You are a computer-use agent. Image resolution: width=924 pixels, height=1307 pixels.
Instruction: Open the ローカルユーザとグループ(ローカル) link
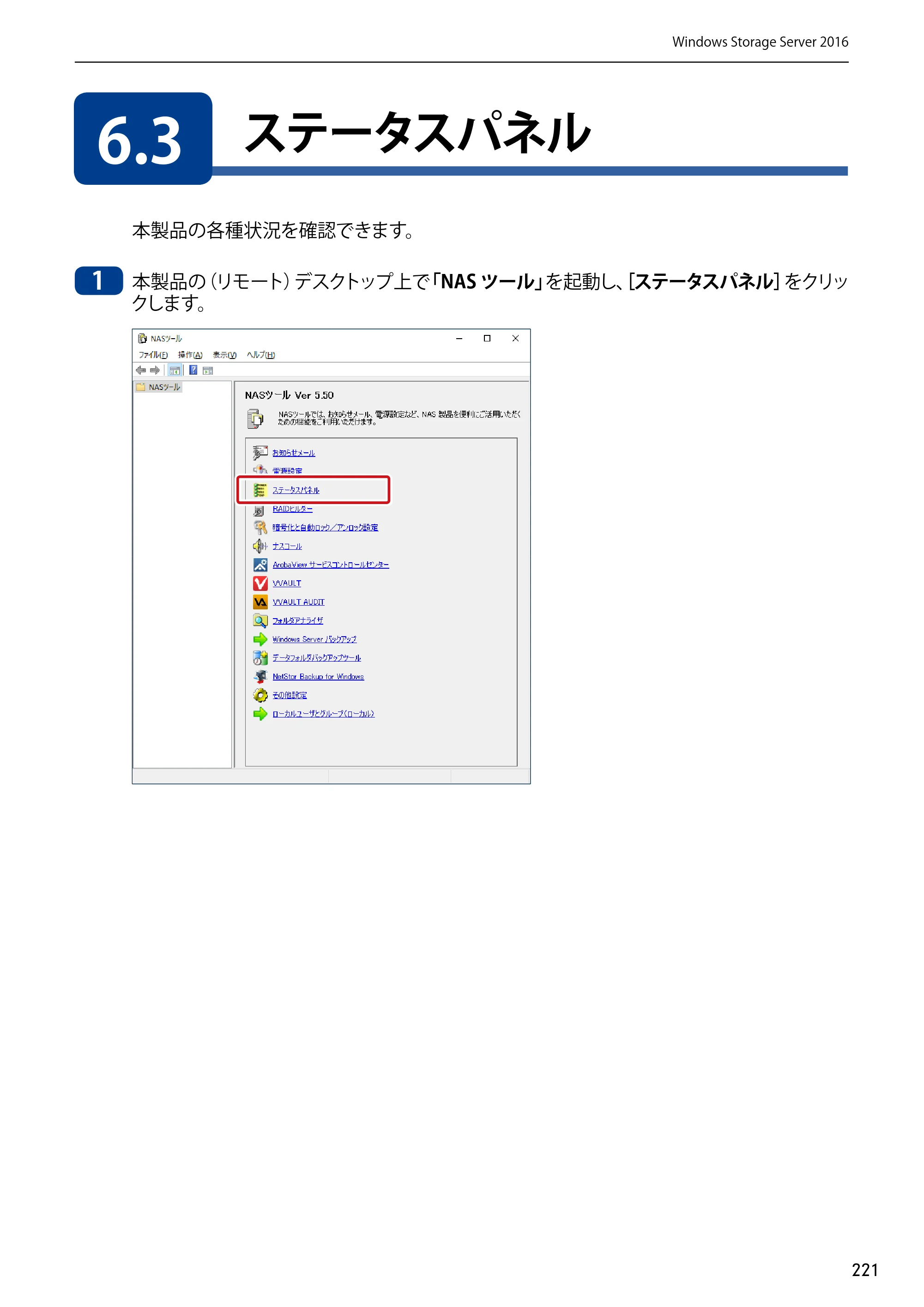[323, 714]
